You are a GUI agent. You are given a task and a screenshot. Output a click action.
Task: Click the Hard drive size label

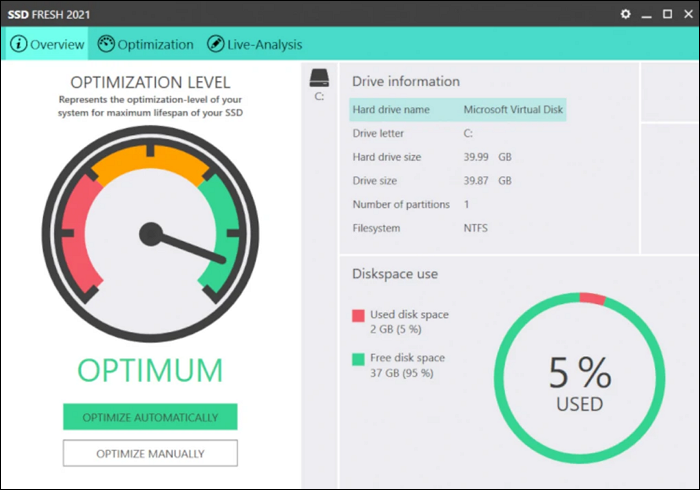coord(387,157)
